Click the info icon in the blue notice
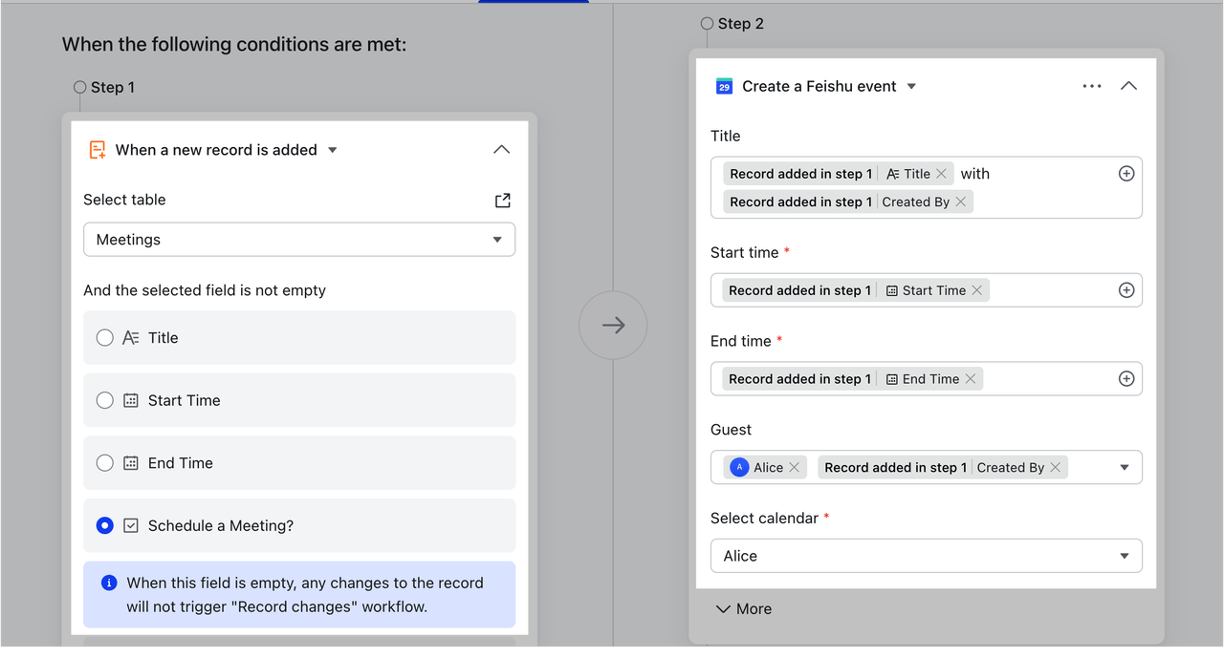The width and height of the screenshot is (1224, 648). [x=110, y=583]
